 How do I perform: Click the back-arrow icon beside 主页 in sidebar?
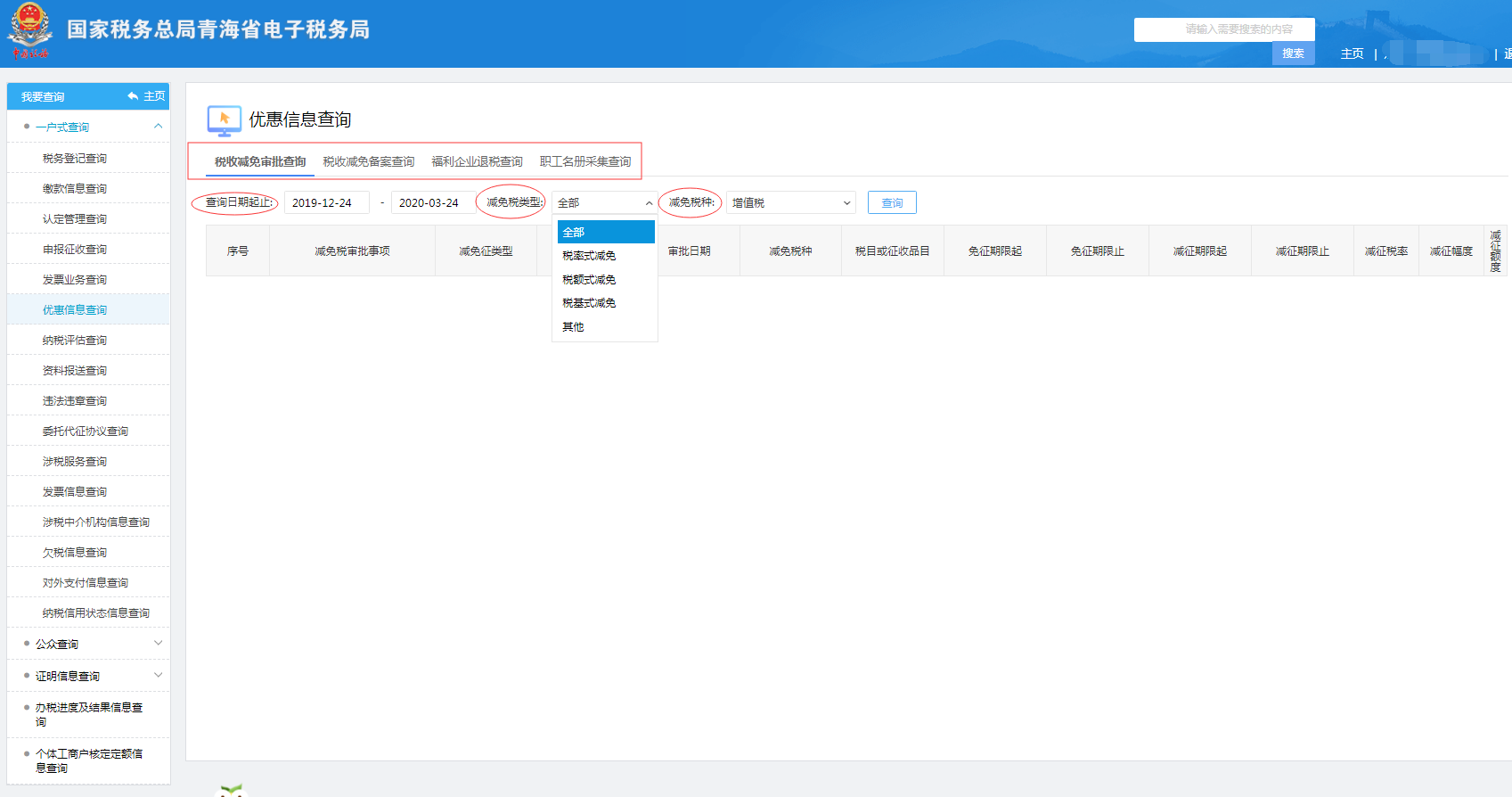[133, 96]
